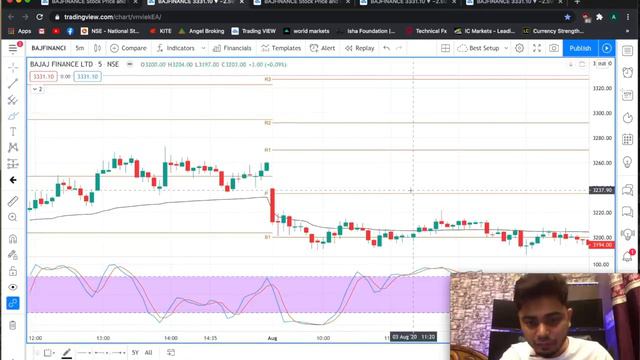Click the highlighted link drawings icon

pos(13,303)
